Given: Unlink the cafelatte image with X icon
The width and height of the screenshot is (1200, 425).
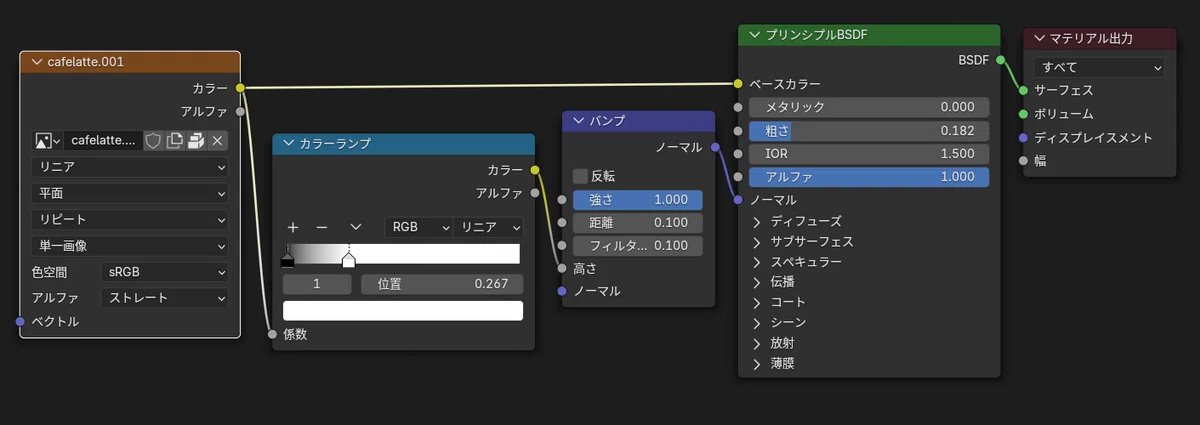Looking at the screenshot, I should tap(217, 141).
